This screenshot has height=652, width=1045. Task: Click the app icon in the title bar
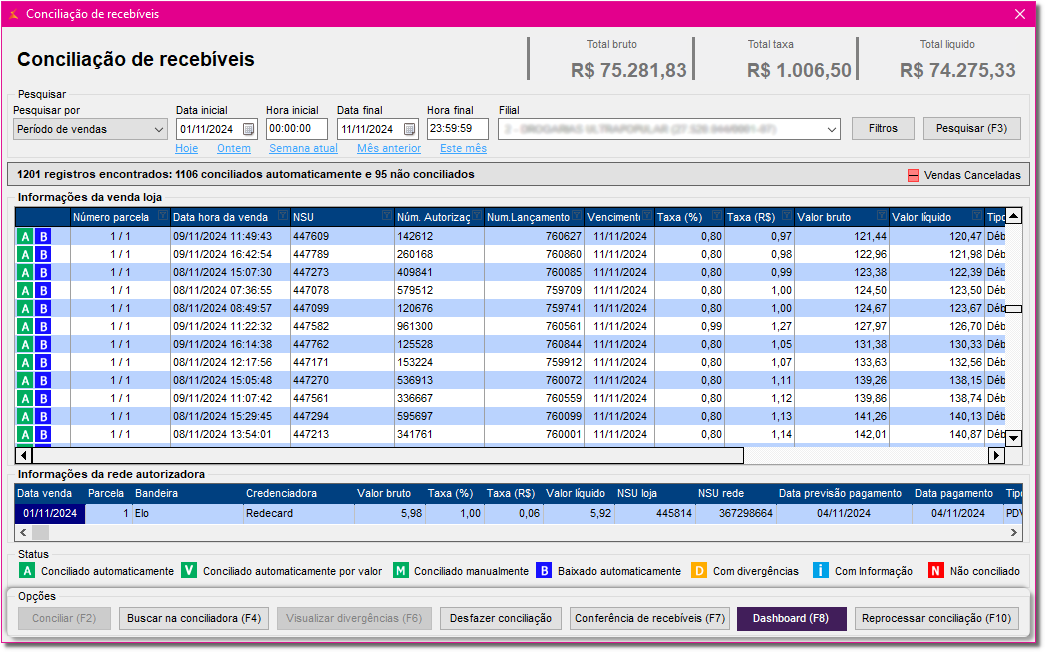coord(13,14)
